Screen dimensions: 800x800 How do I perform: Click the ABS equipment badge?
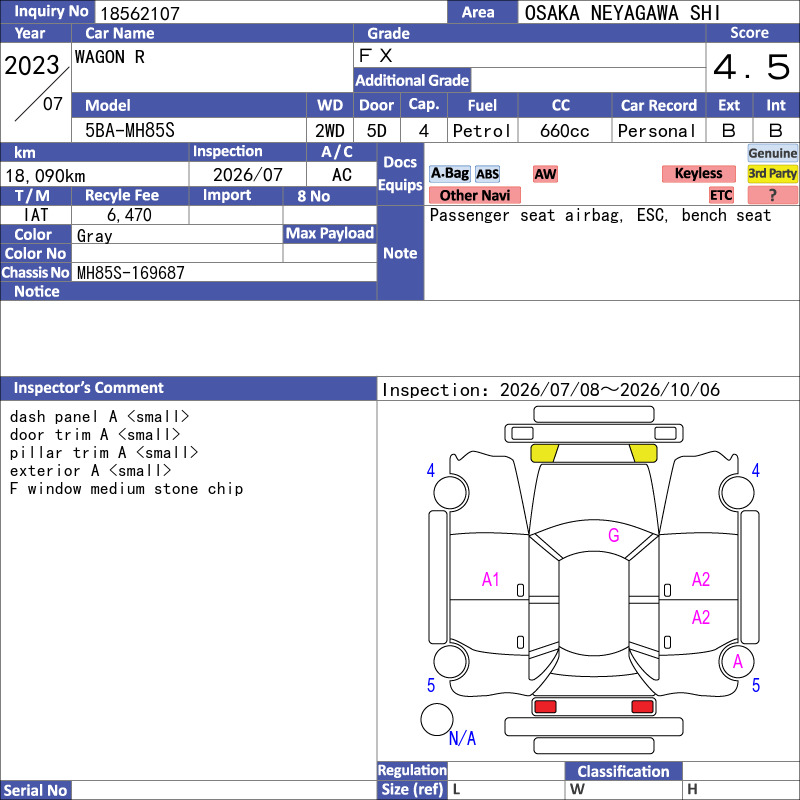tap(487, 174)
